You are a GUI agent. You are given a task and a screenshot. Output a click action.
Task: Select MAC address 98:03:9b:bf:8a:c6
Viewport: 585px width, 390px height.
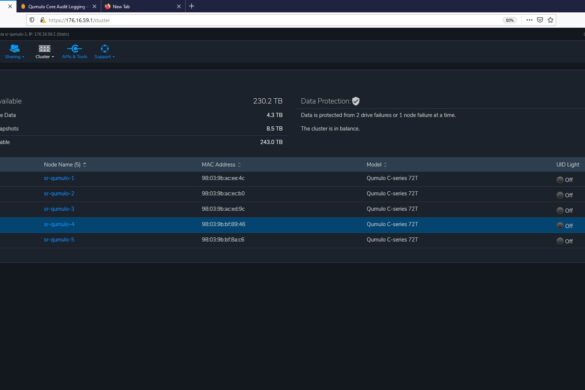point(223,240)
